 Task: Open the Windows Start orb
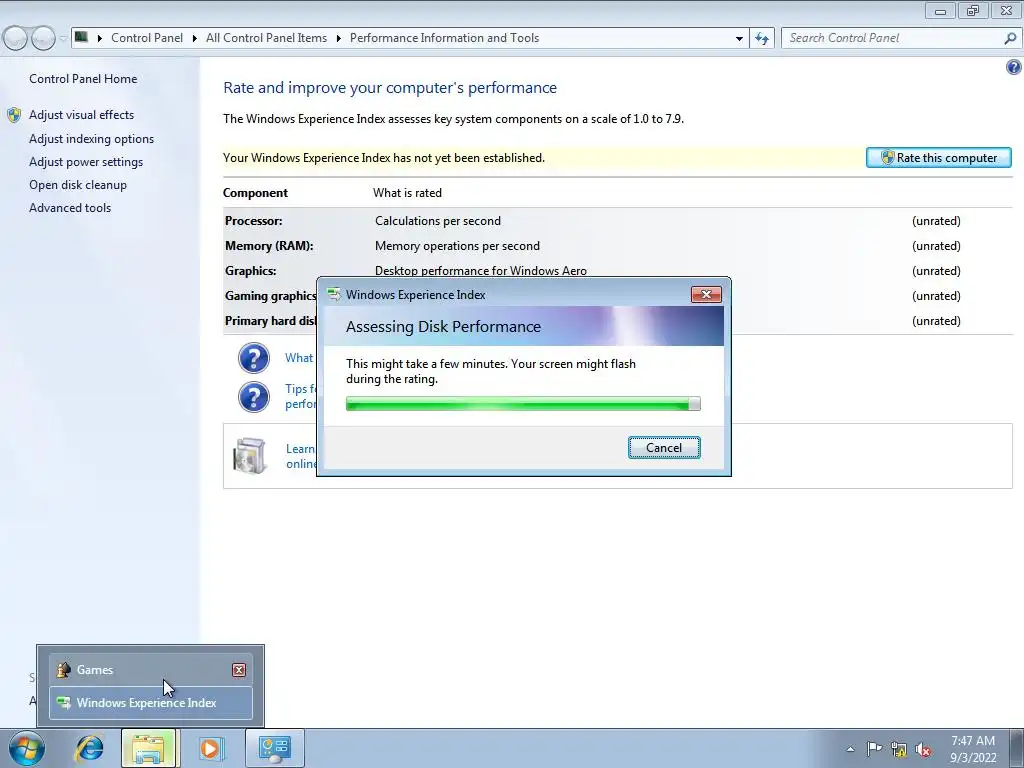[x=27, y=748]
